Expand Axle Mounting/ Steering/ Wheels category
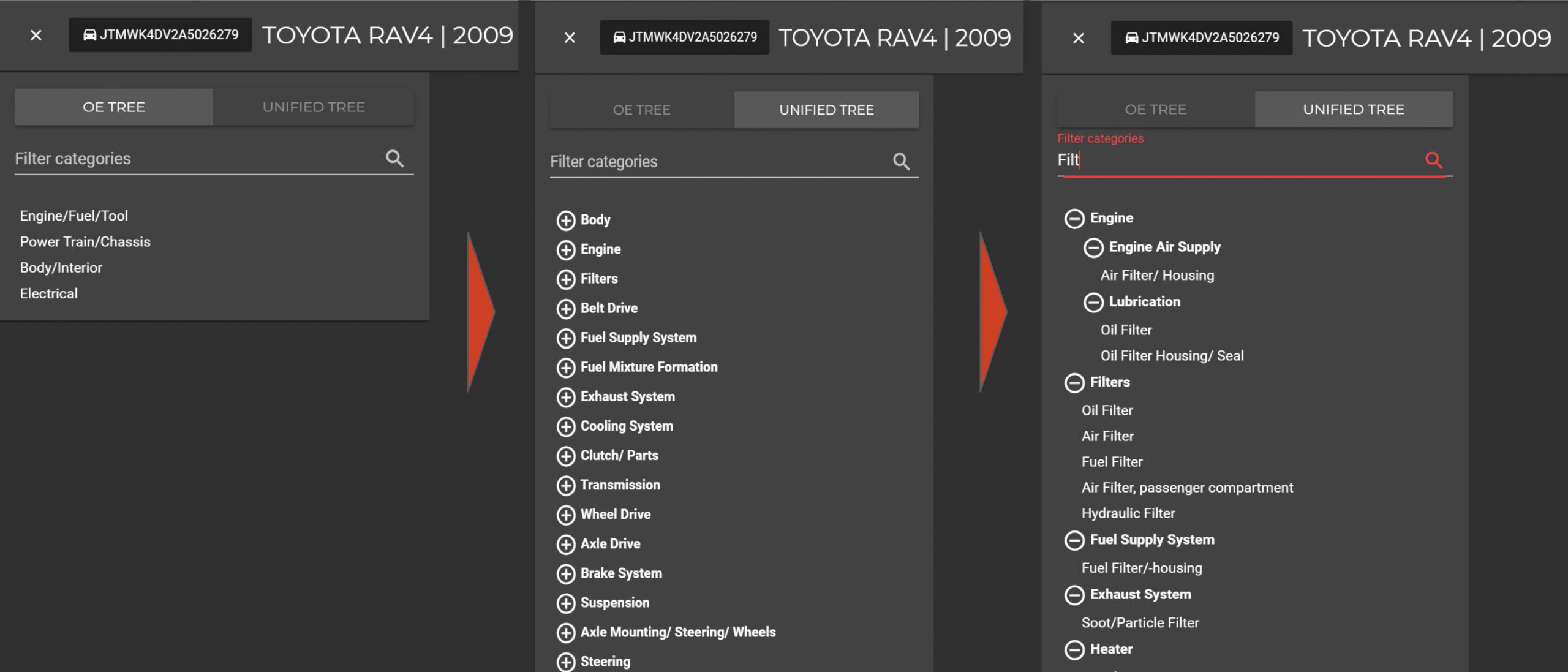The width and height of the screenshot is (1568, 672). 566,632
